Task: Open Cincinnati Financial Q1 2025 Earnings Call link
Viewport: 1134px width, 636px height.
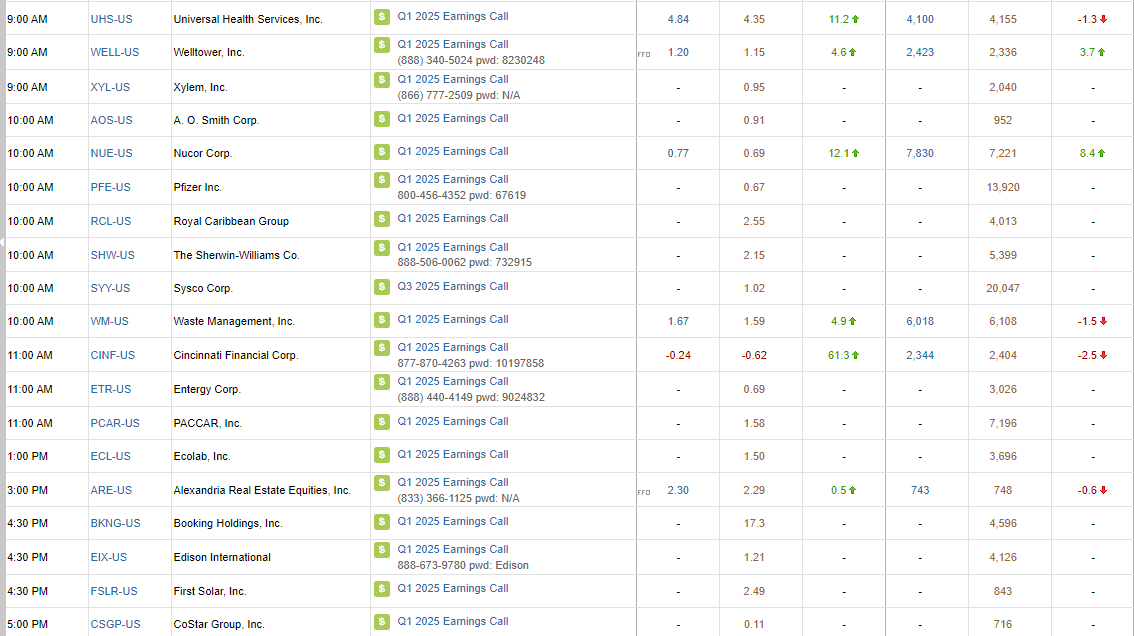Action: (x=453, y=347)
